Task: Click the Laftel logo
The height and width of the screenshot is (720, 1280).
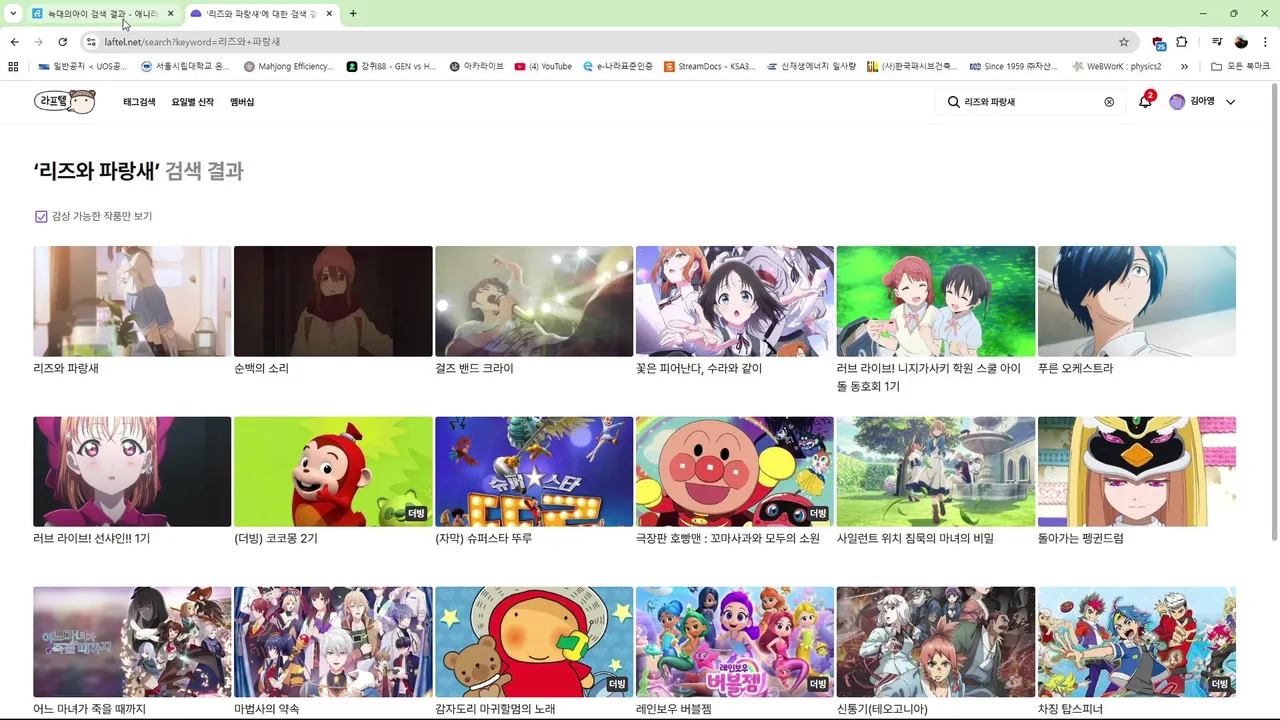Action: [x=64, y=102]
